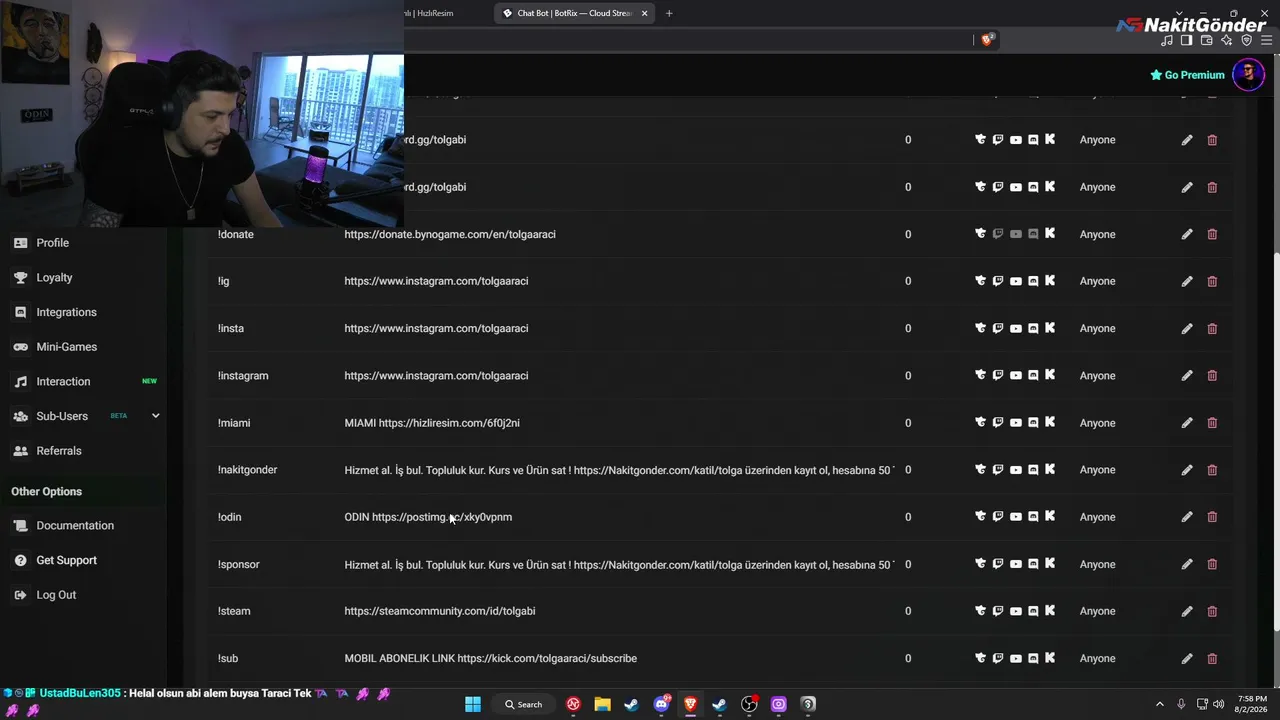The height and width of the screenshot is (720, 1280).
Task: Toggle Kick platform for the !ig command
Action: [x=1050, y=281]
